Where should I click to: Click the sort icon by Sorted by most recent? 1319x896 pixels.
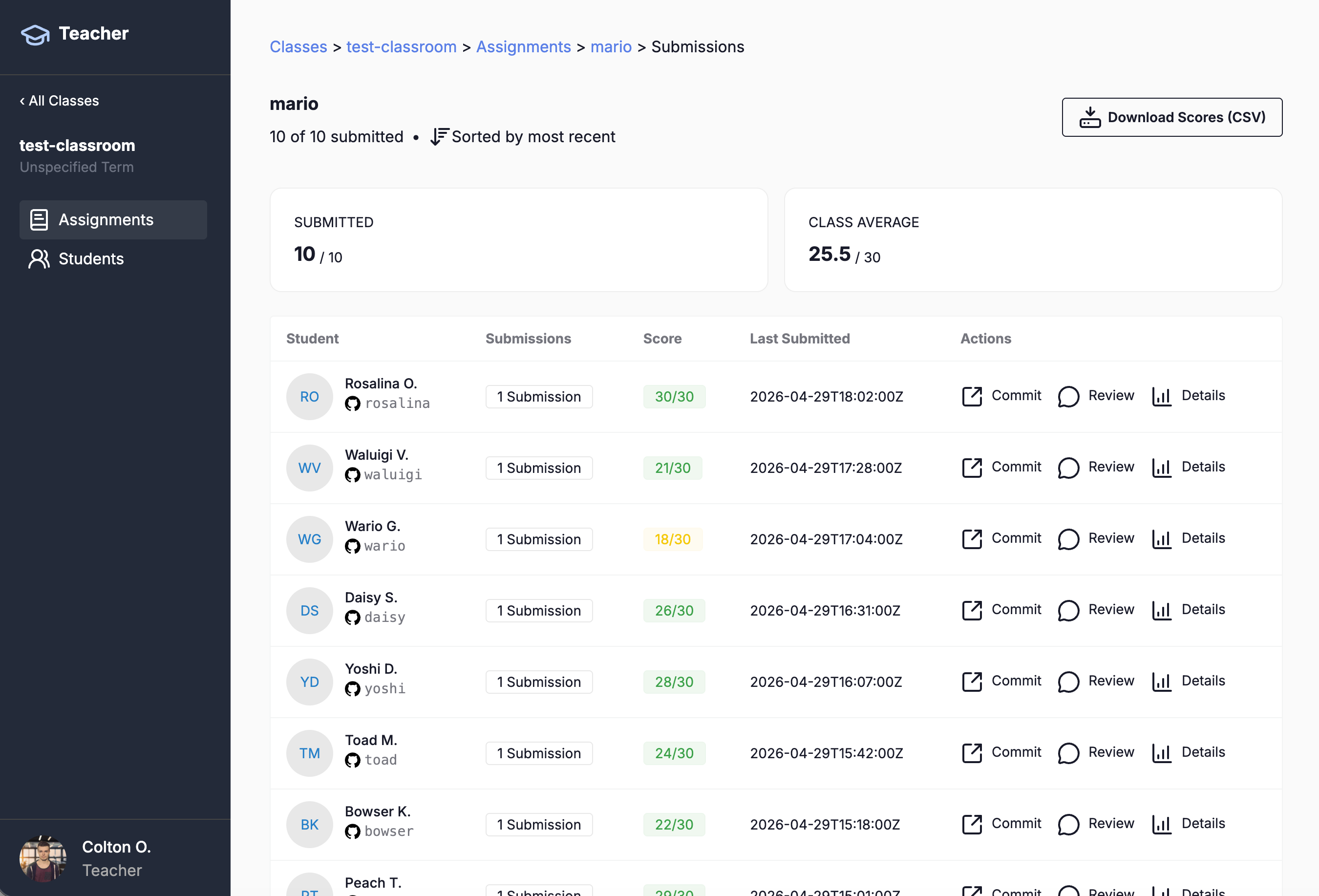pos(439,137)
